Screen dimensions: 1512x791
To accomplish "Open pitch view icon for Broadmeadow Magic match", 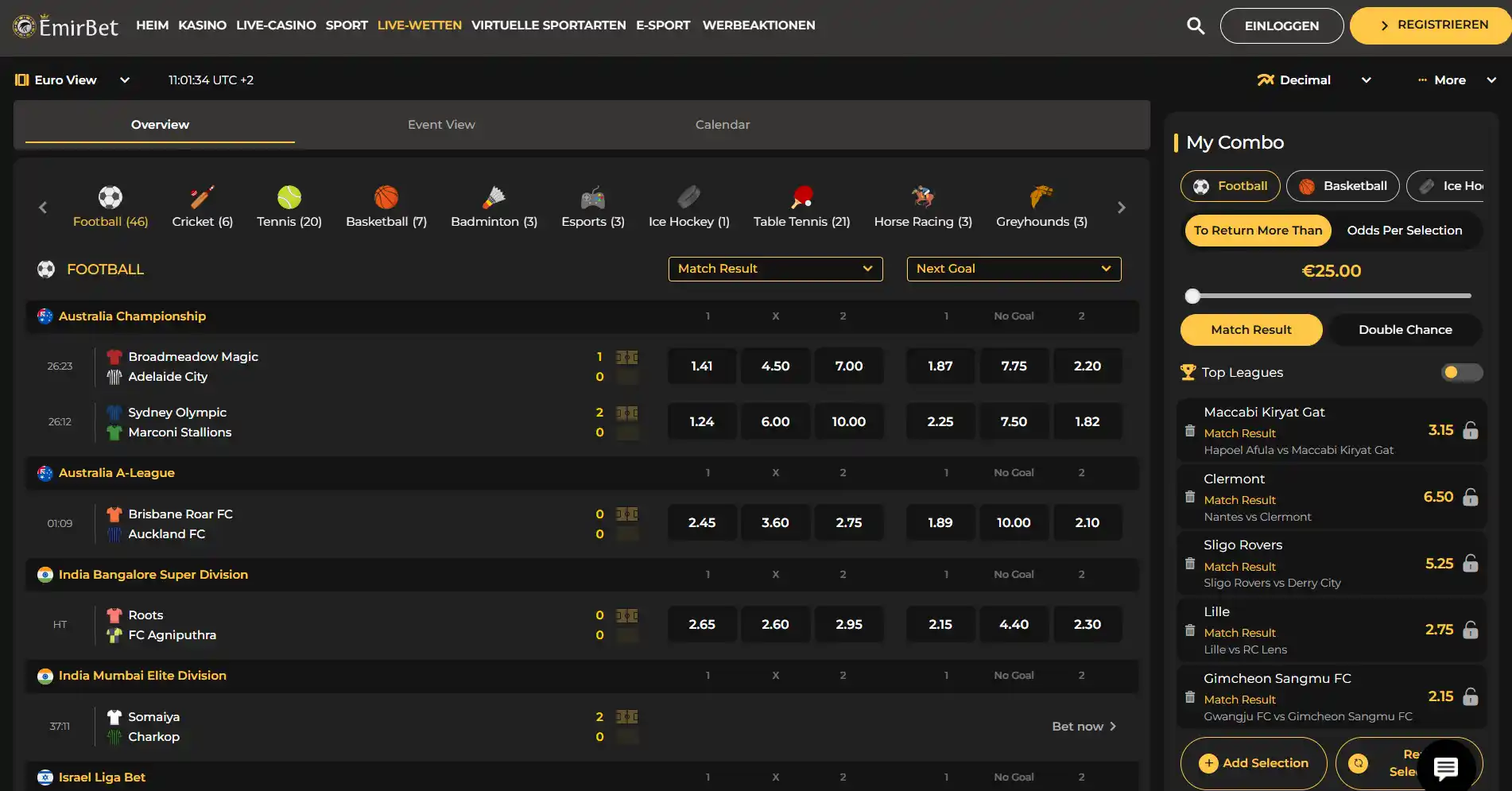I will (x=627, y=357).
